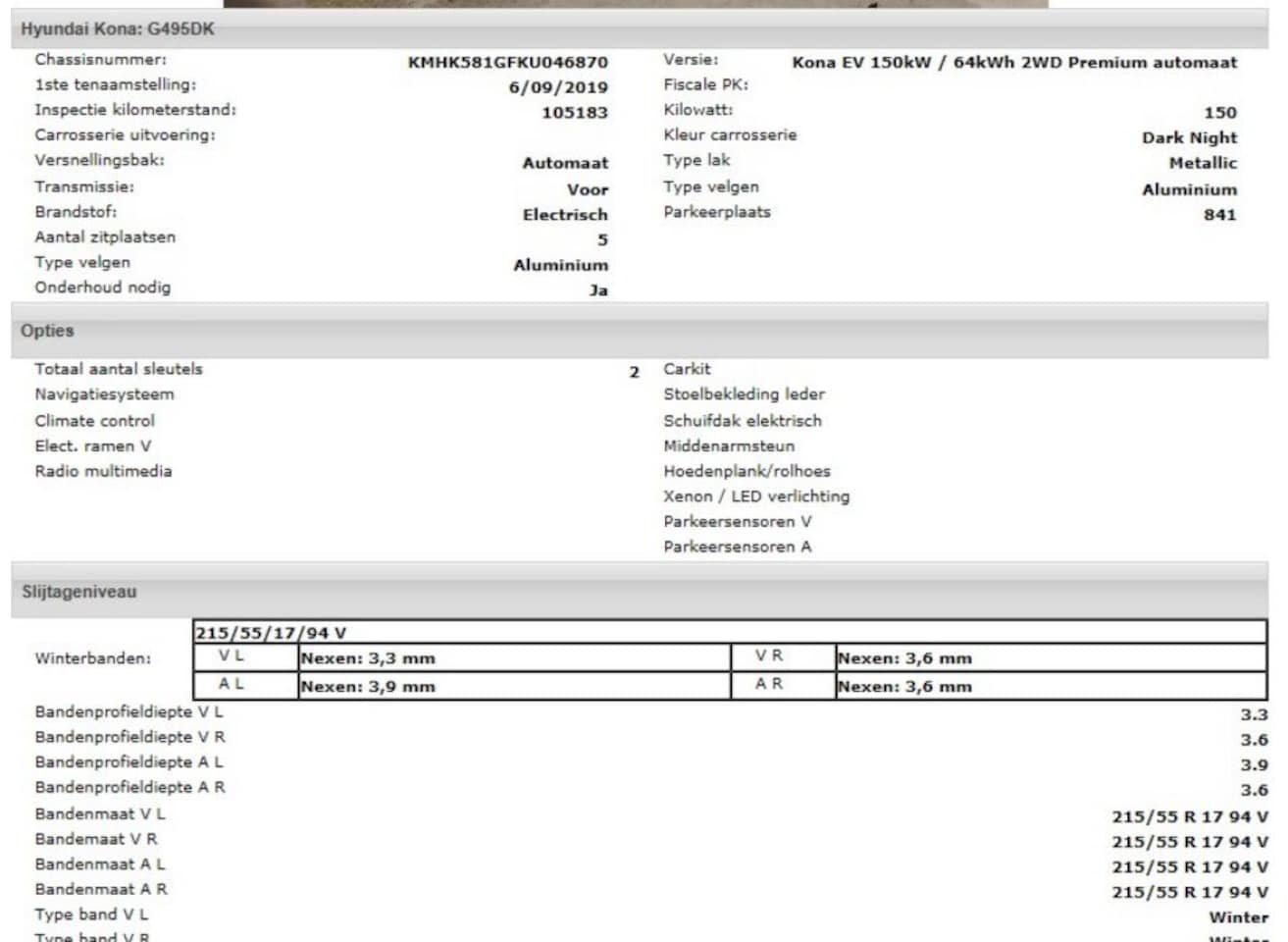Click the Totaal aantal sleutels label
This screenshot has width=1288, height=942.
point(119,369)
